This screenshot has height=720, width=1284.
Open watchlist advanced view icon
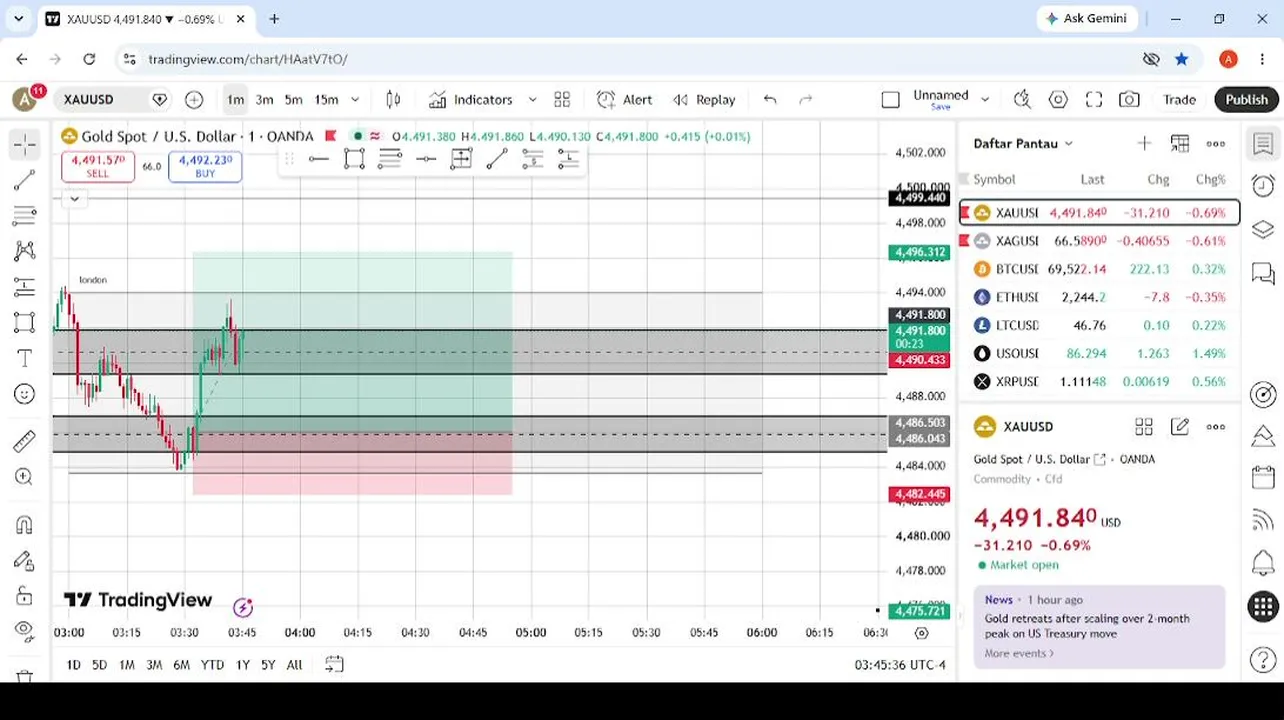pyautogui.click(x=1180, y=143)
